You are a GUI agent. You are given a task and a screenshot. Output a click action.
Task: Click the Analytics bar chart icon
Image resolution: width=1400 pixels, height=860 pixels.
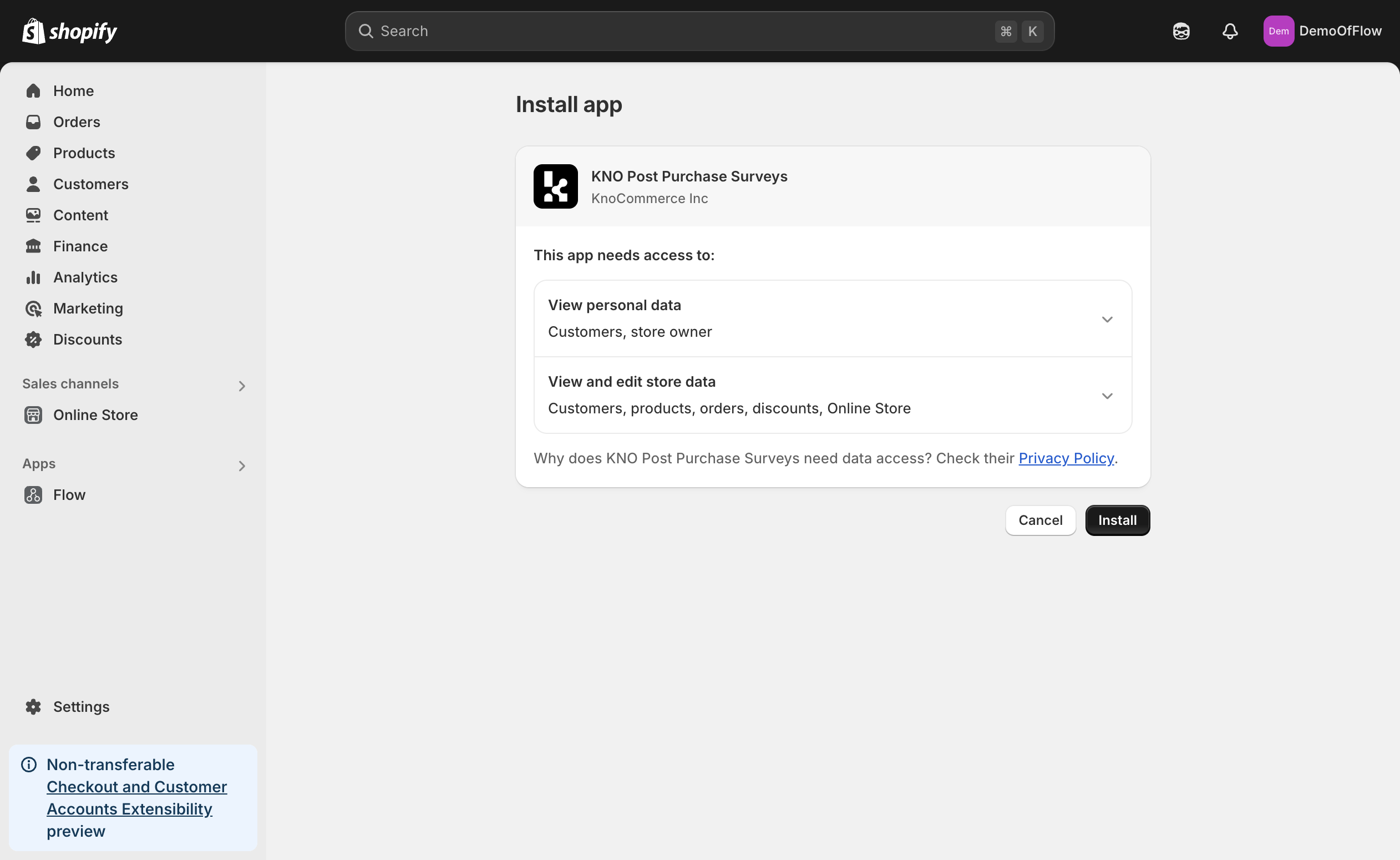coord(33,277)
